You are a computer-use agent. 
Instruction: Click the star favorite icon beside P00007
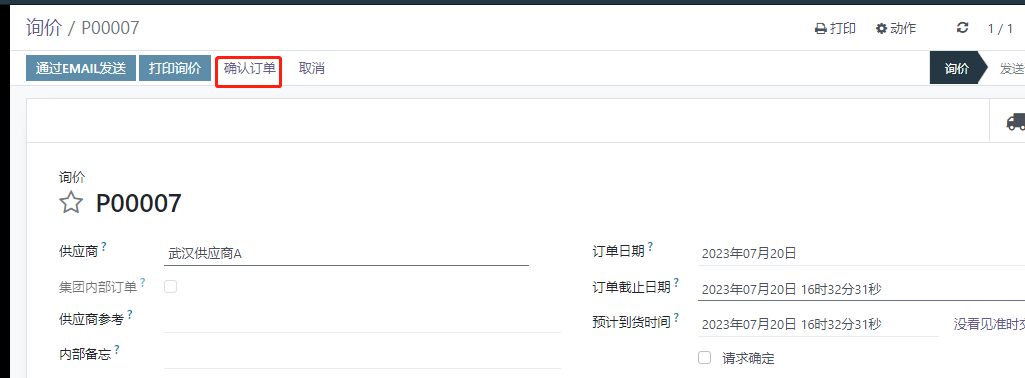point(71,203)
